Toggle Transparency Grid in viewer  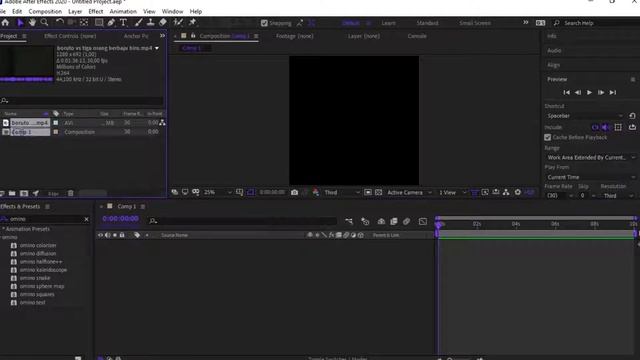coord(378,192)
